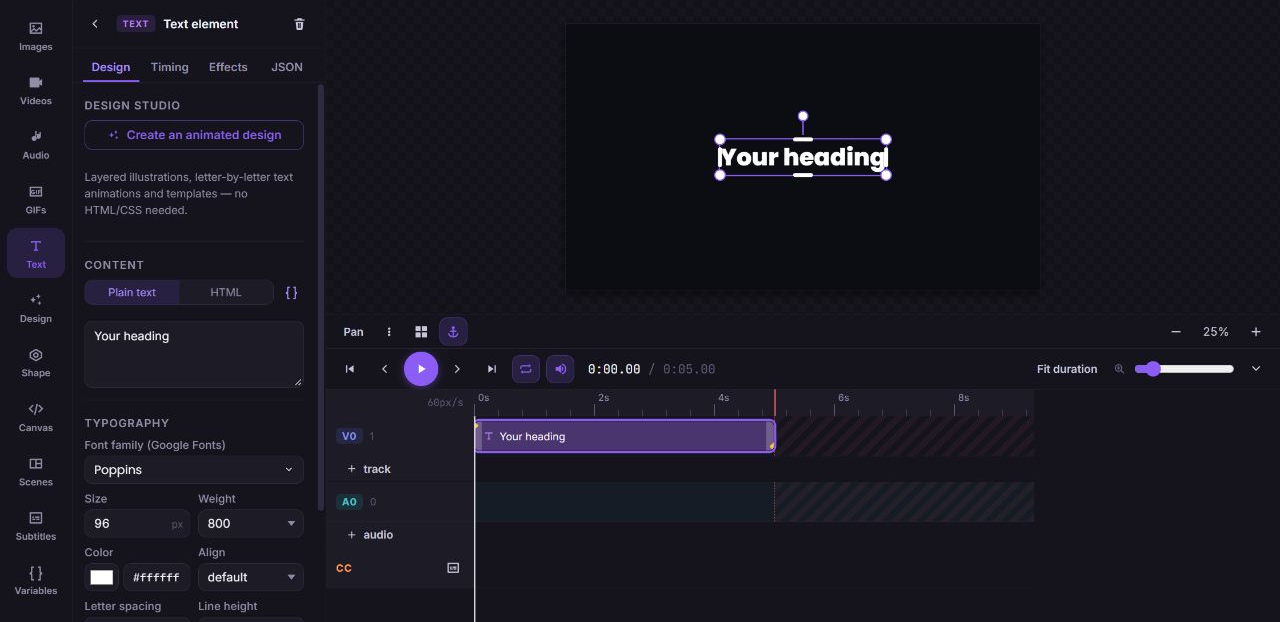Toggle the anchor snap icon
The width and height of the screenshot is (1280, 622).
(453, 332)
